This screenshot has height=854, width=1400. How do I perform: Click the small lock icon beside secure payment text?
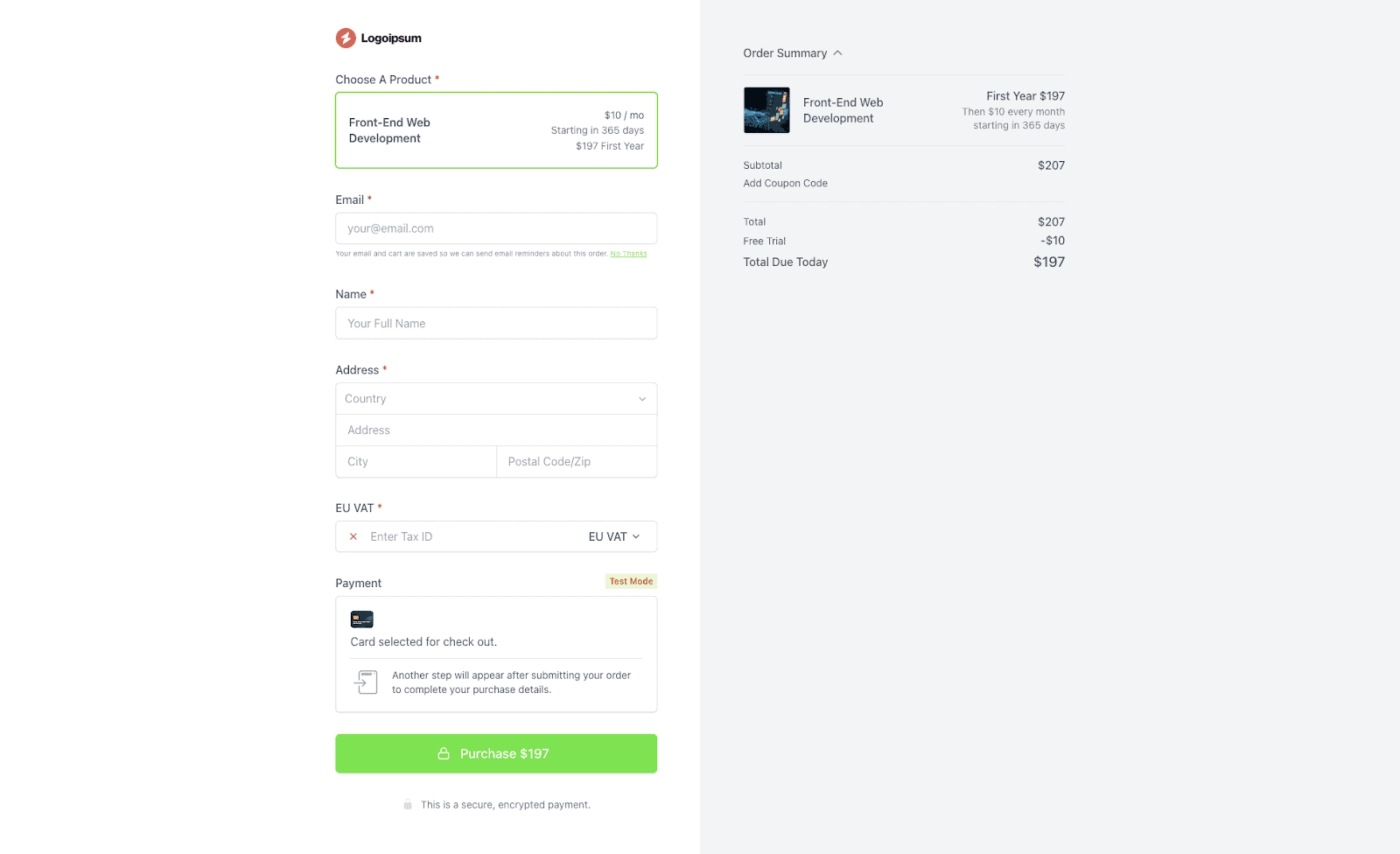[408, 805]
